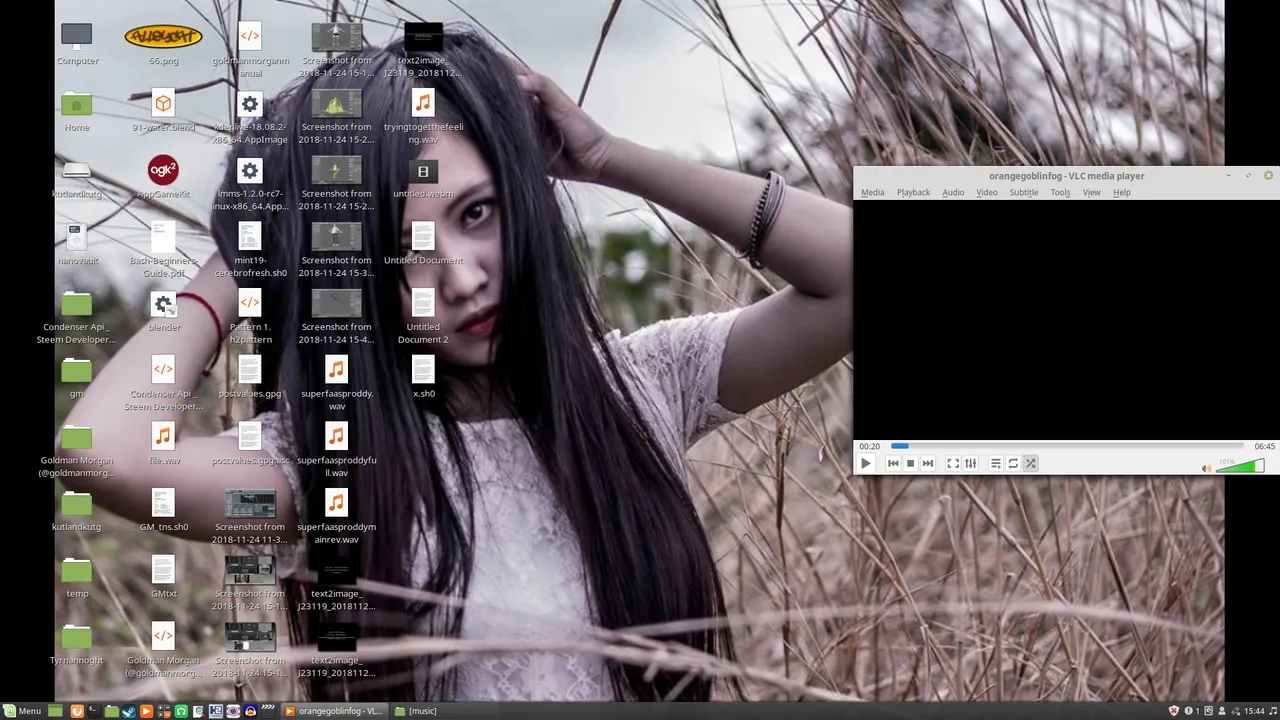Launch Kdenlive clapperboard icon in panel
This screenshot has height=720, width=1280.
click(267, 711)
